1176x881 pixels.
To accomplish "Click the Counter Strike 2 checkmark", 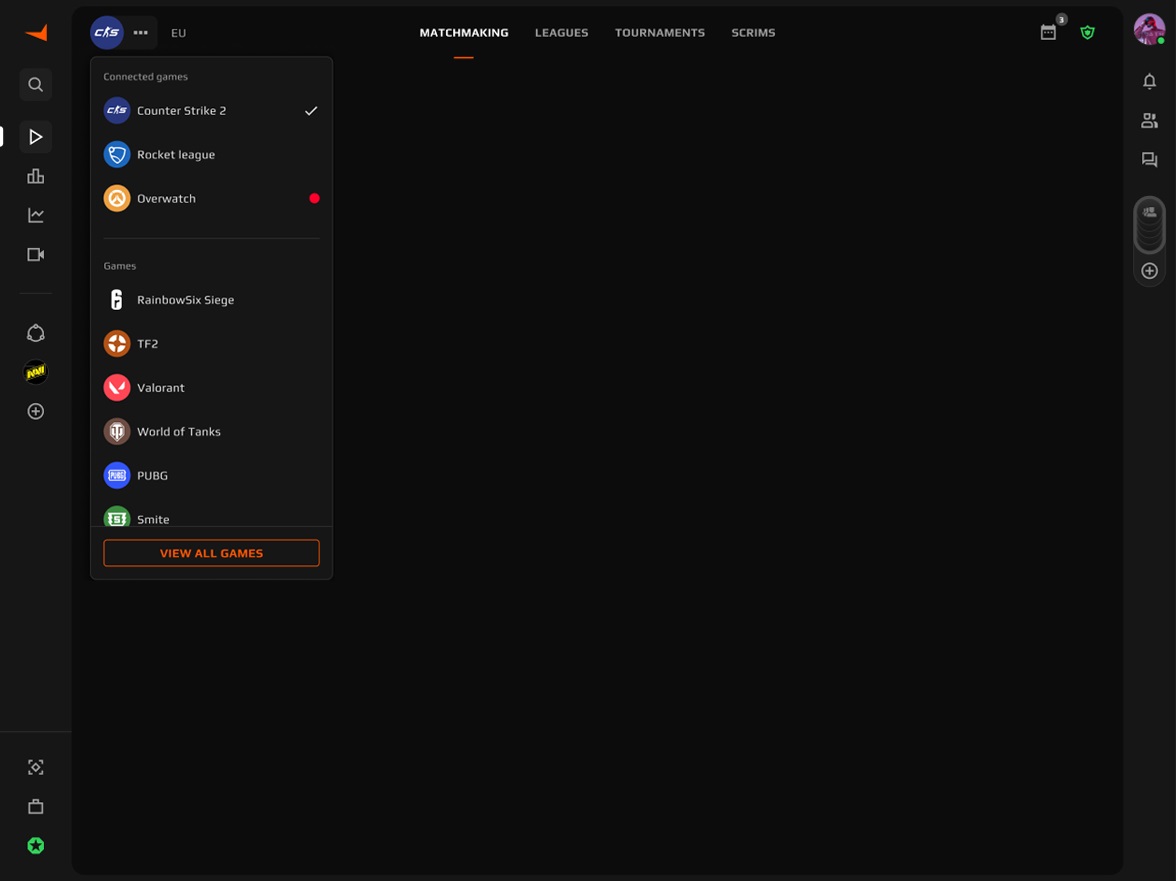I will [x=311, y=111].
